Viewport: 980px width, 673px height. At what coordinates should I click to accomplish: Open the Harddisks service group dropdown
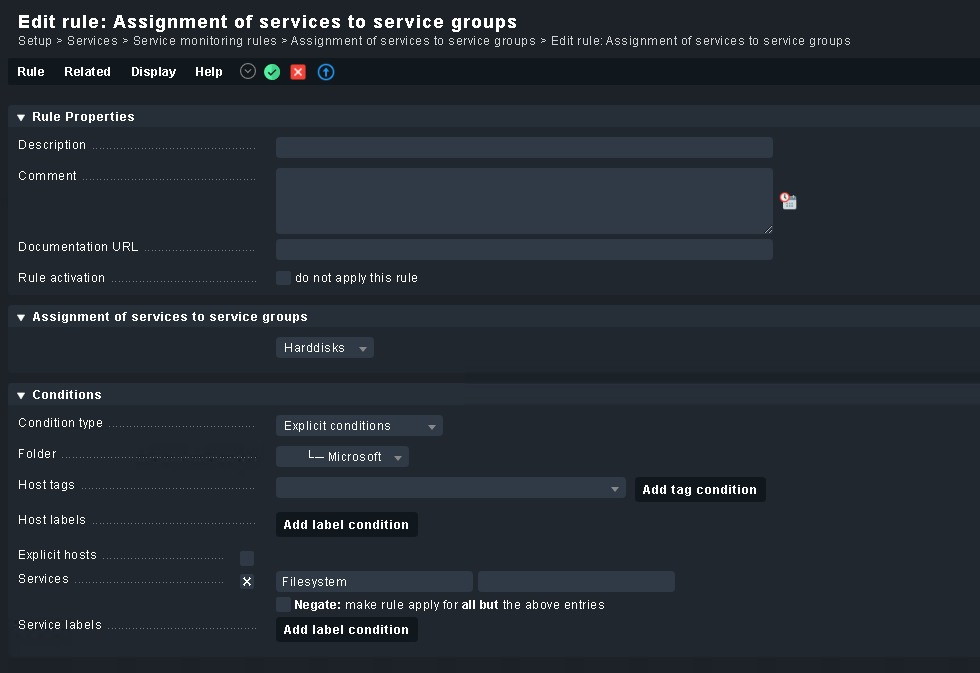324,348
